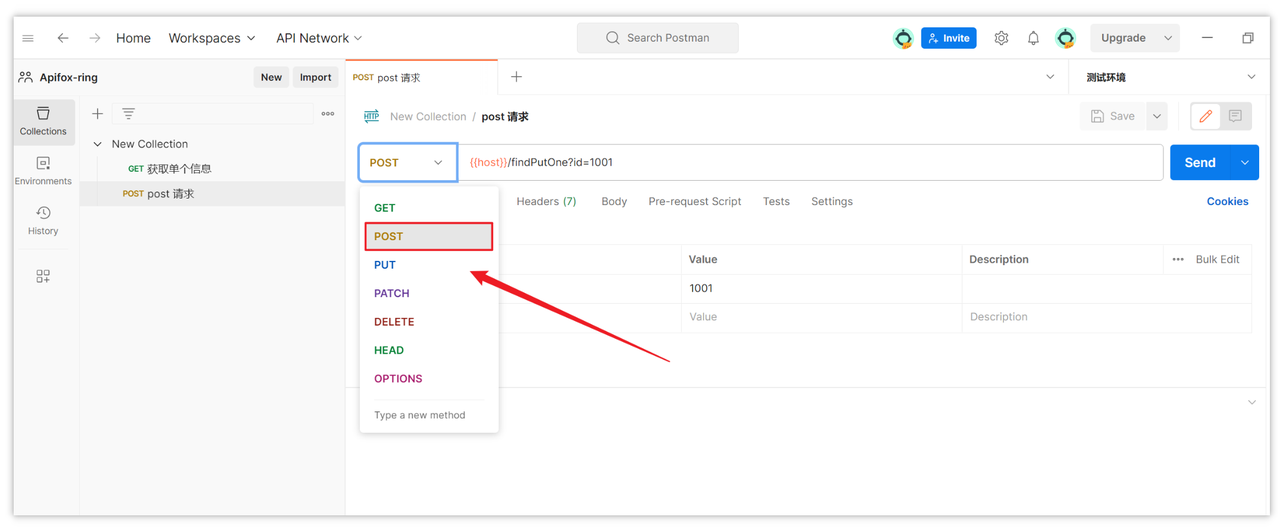Open the History sidebar panel
Image resolution: width=1280 pixels, height=529 pixels.
click(43, 221)
